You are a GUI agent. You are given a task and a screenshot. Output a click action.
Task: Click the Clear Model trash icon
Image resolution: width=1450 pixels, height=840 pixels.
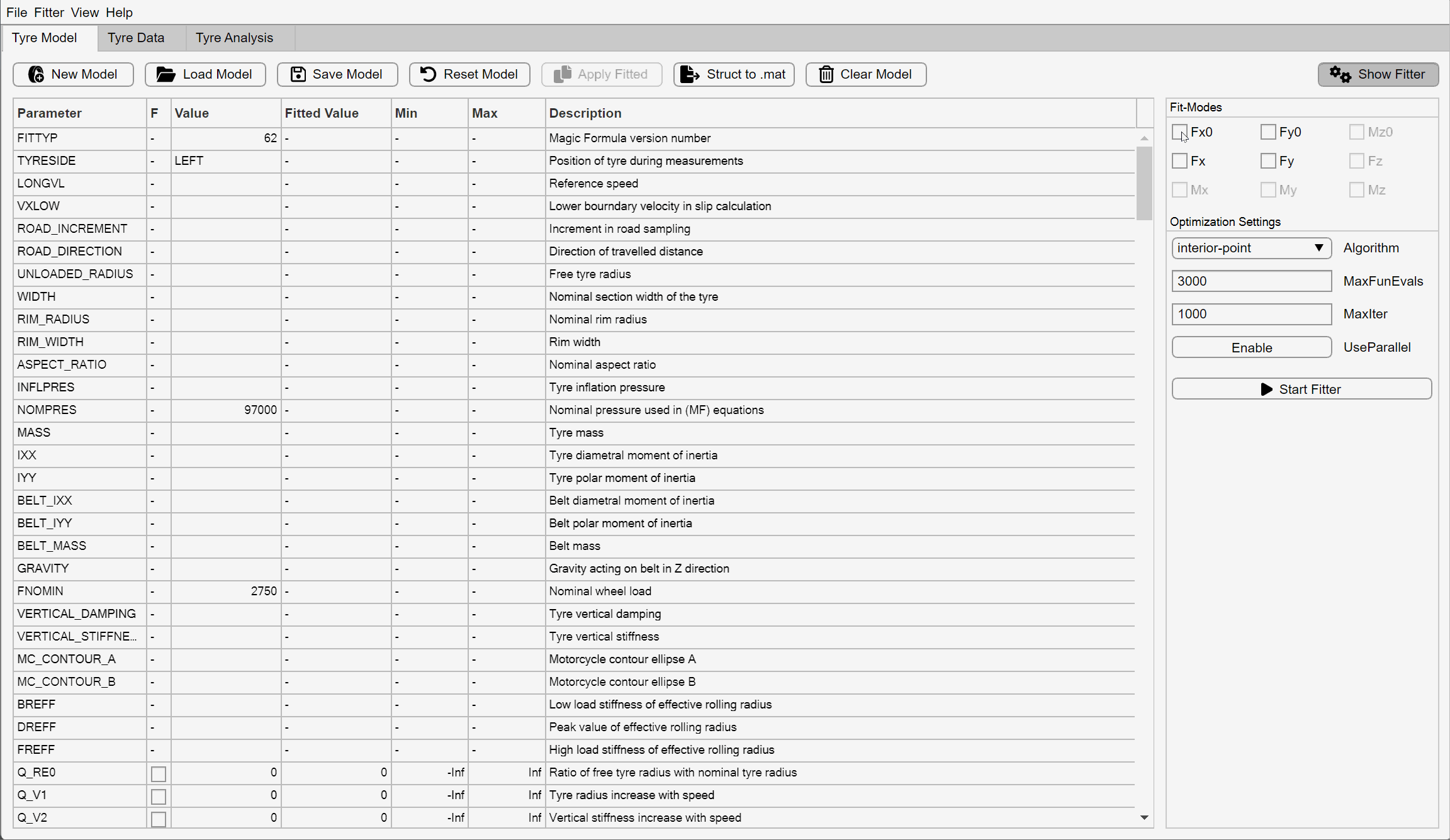coord(826,74)
